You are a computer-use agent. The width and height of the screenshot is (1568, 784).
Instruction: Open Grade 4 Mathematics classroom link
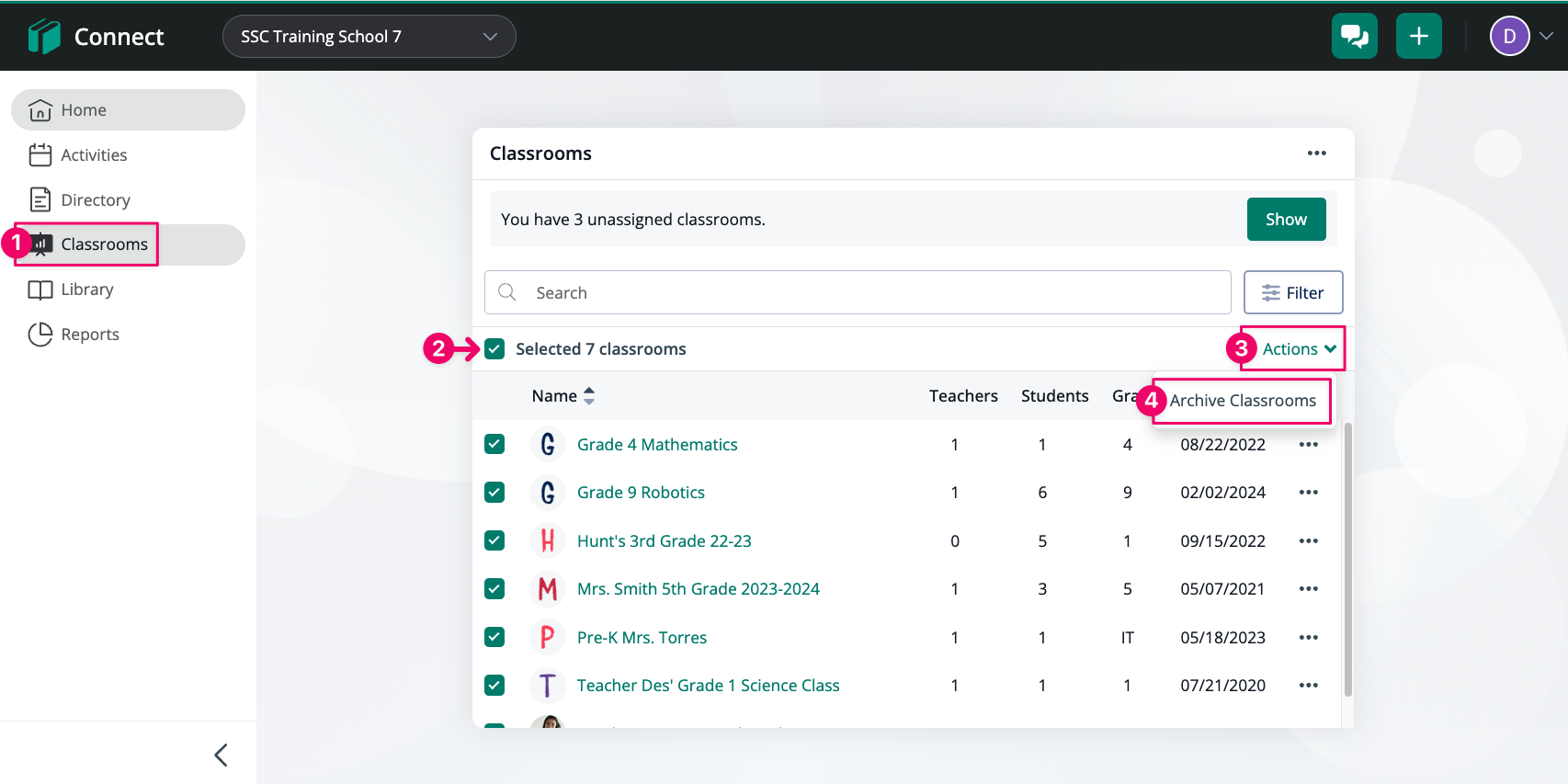click(x=657, y=445)
